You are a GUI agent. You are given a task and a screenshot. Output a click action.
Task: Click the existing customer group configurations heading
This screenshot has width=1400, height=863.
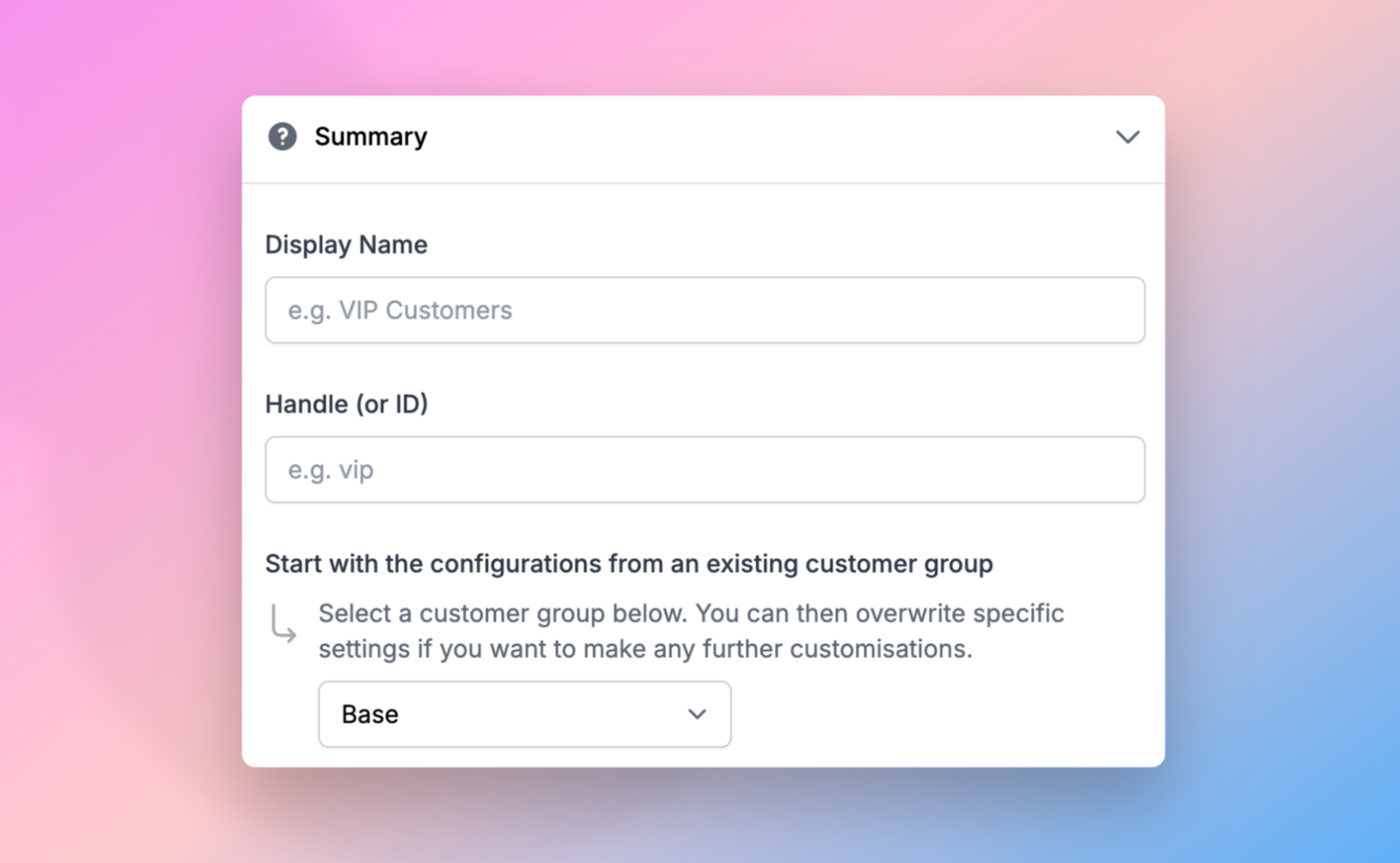pos(628,564)
